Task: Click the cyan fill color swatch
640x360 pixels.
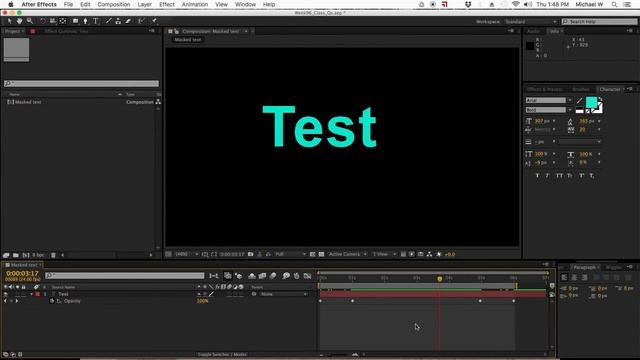Action: 591,102
